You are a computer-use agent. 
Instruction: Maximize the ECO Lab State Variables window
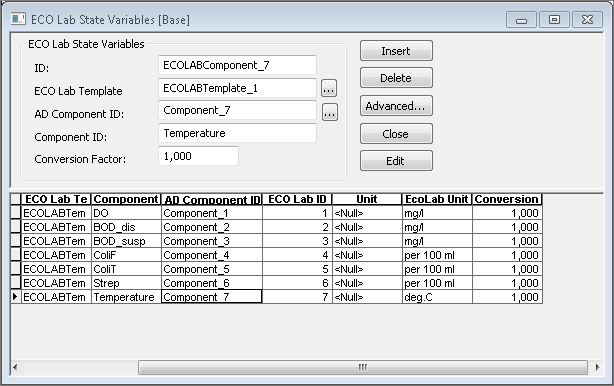pos(554,20)
